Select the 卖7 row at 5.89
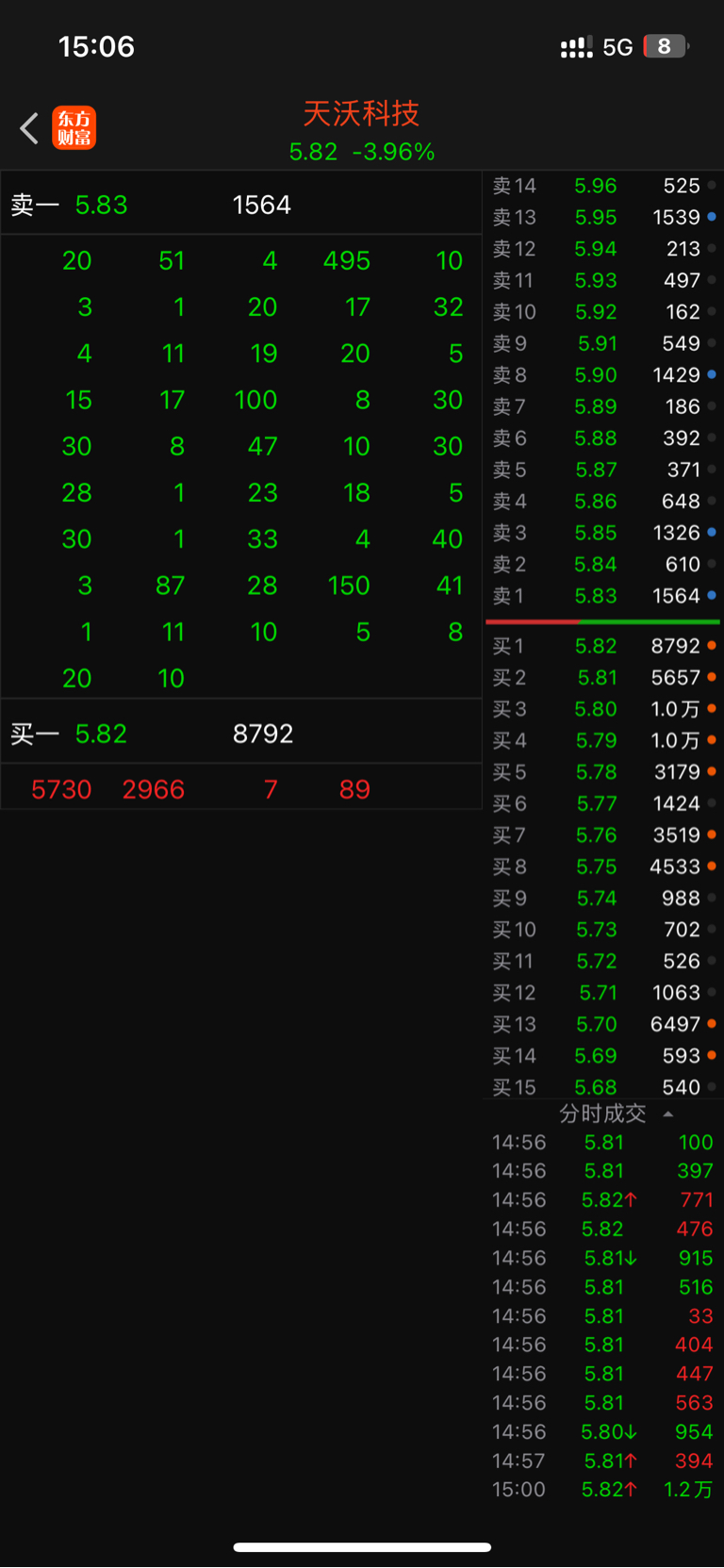The width and height of the screenshot is (724, 1568). (x=603, y=407)
